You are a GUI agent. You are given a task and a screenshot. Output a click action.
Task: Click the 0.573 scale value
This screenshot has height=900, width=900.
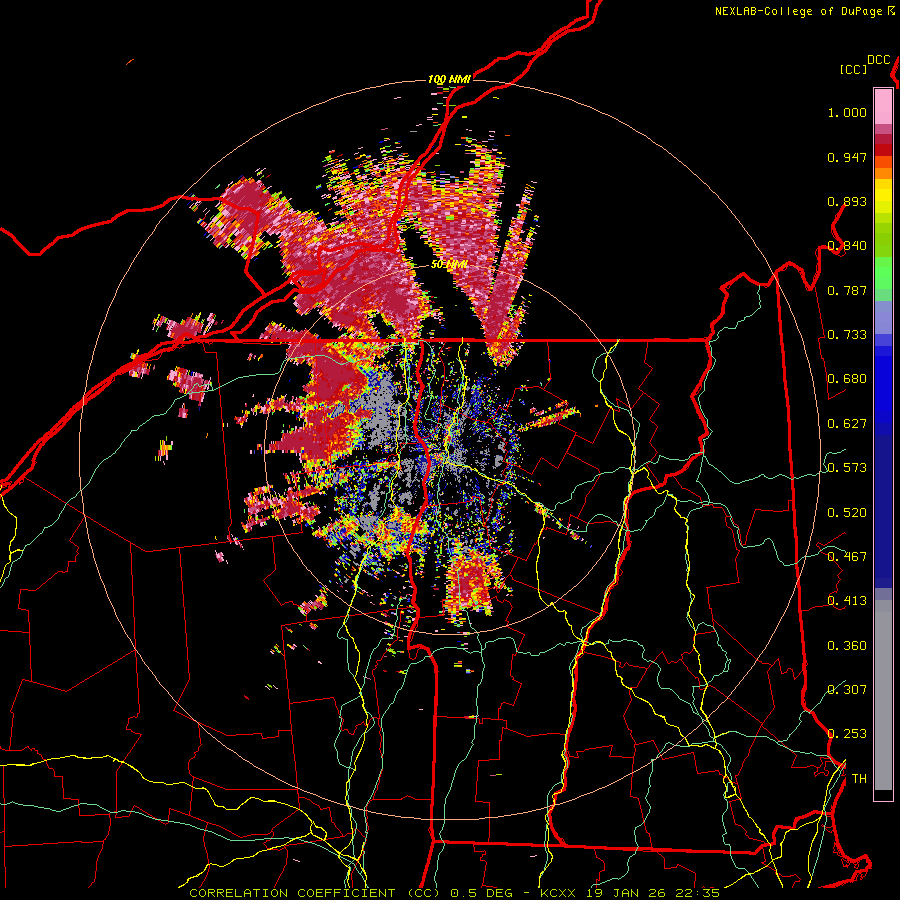pos(847,468)
